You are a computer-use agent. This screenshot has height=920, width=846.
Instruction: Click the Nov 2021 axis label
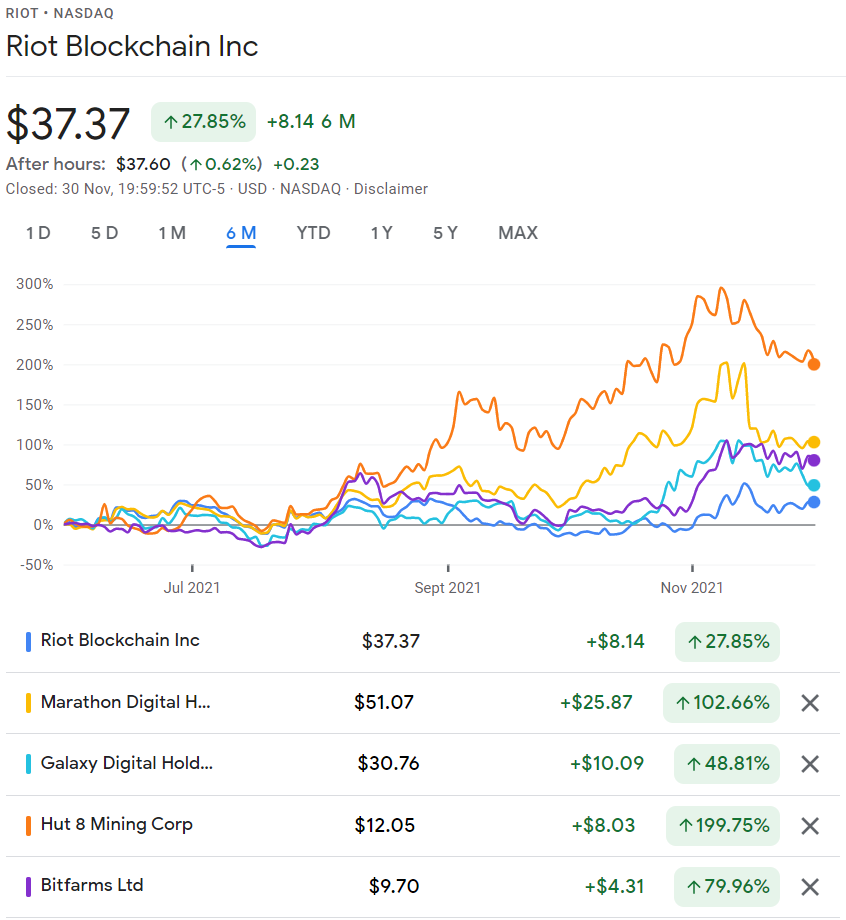tap(692, 588)
